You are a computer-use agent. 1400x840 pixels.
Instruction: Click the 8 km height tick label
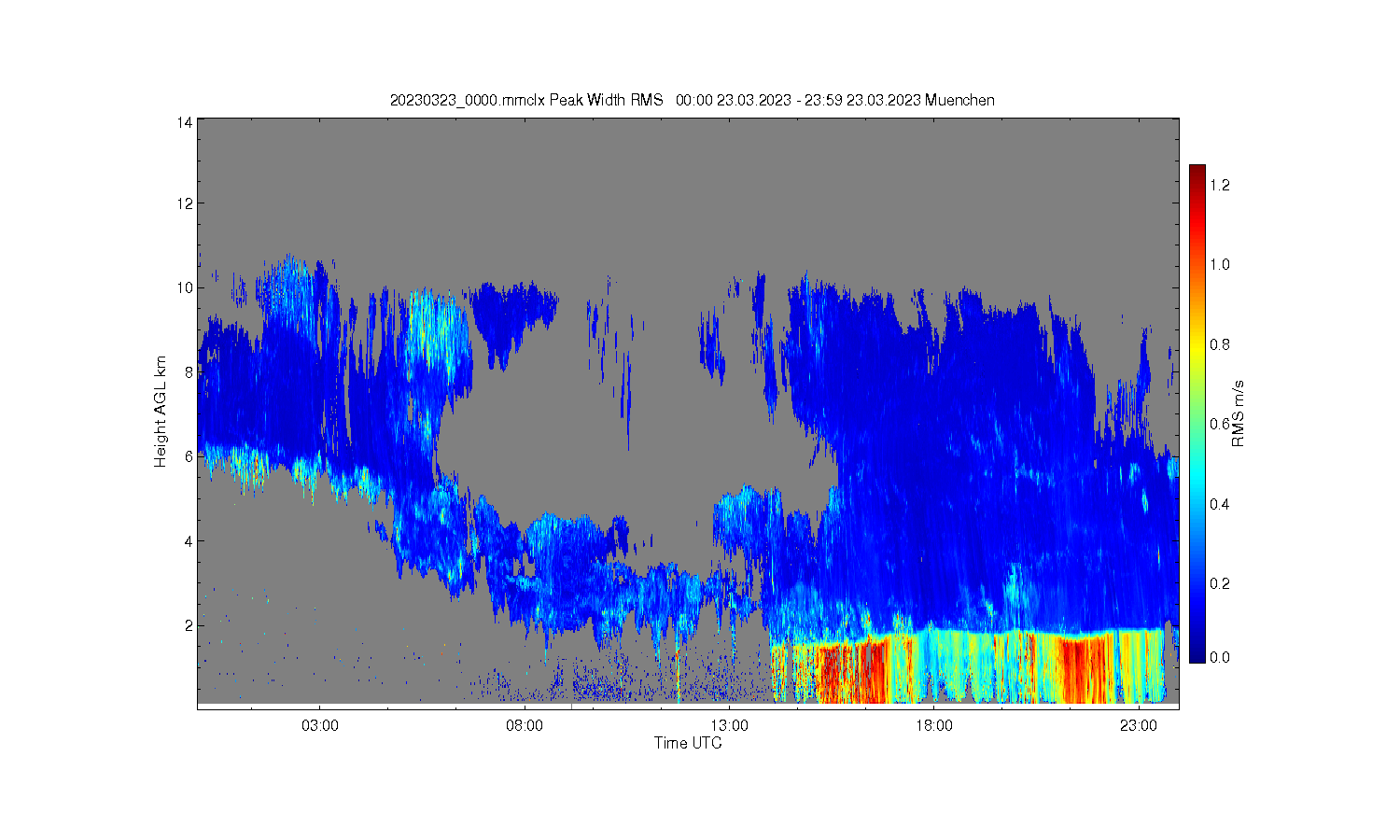(x=189, y=371)
